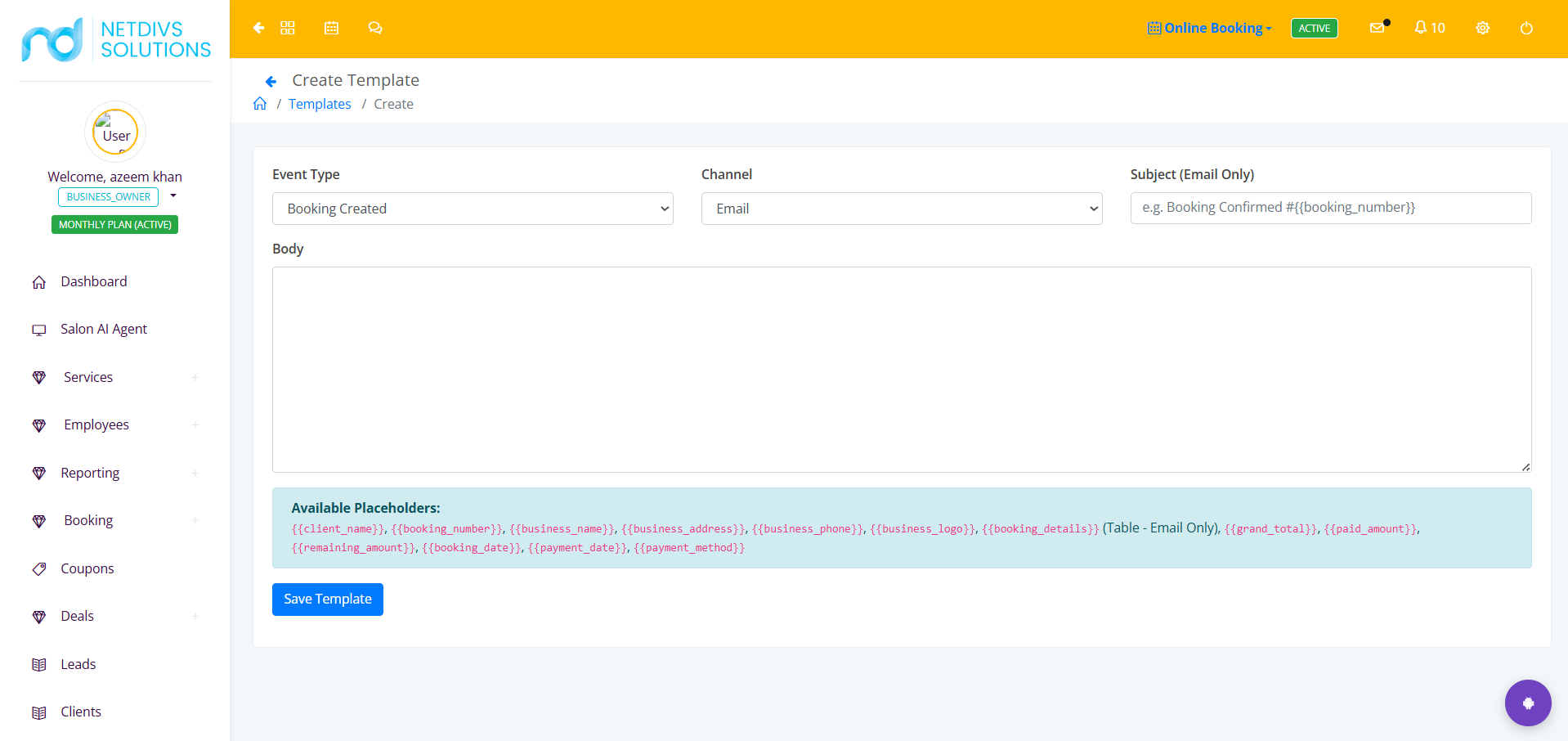The image size is (1568, 741).
Task: Open the bell notifications showing 10
Action: [1430, 28]
